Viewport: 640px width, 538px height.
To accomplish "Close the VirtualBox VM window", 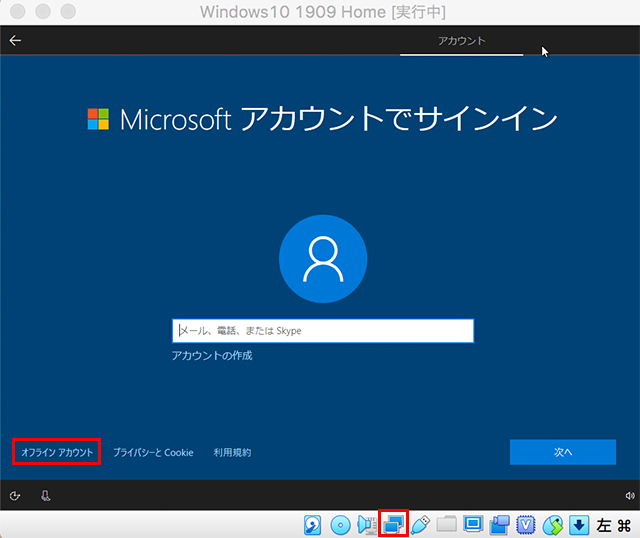I will pyautogui.click(x=18, y=11).
